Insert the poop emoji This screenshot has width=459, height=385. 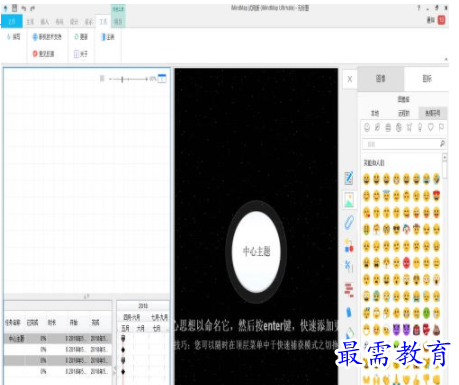[436, 330]
